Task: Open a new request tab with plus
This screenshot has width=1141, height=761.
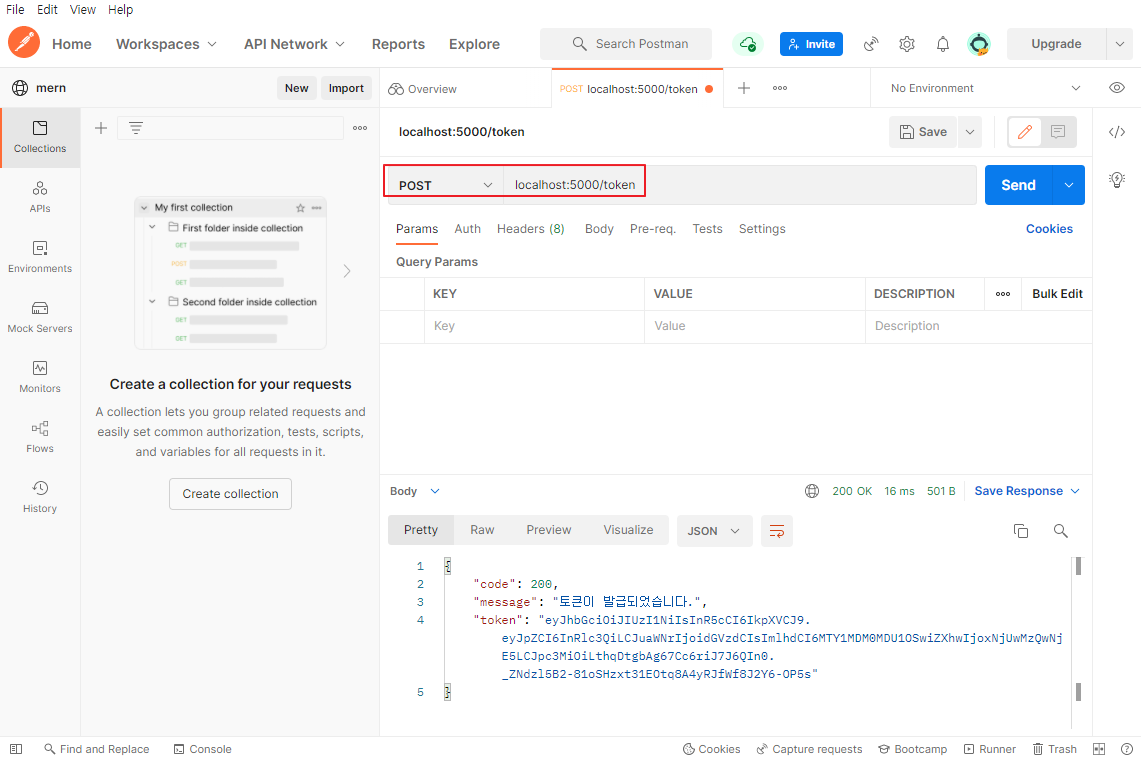Action: coord(744,88)
